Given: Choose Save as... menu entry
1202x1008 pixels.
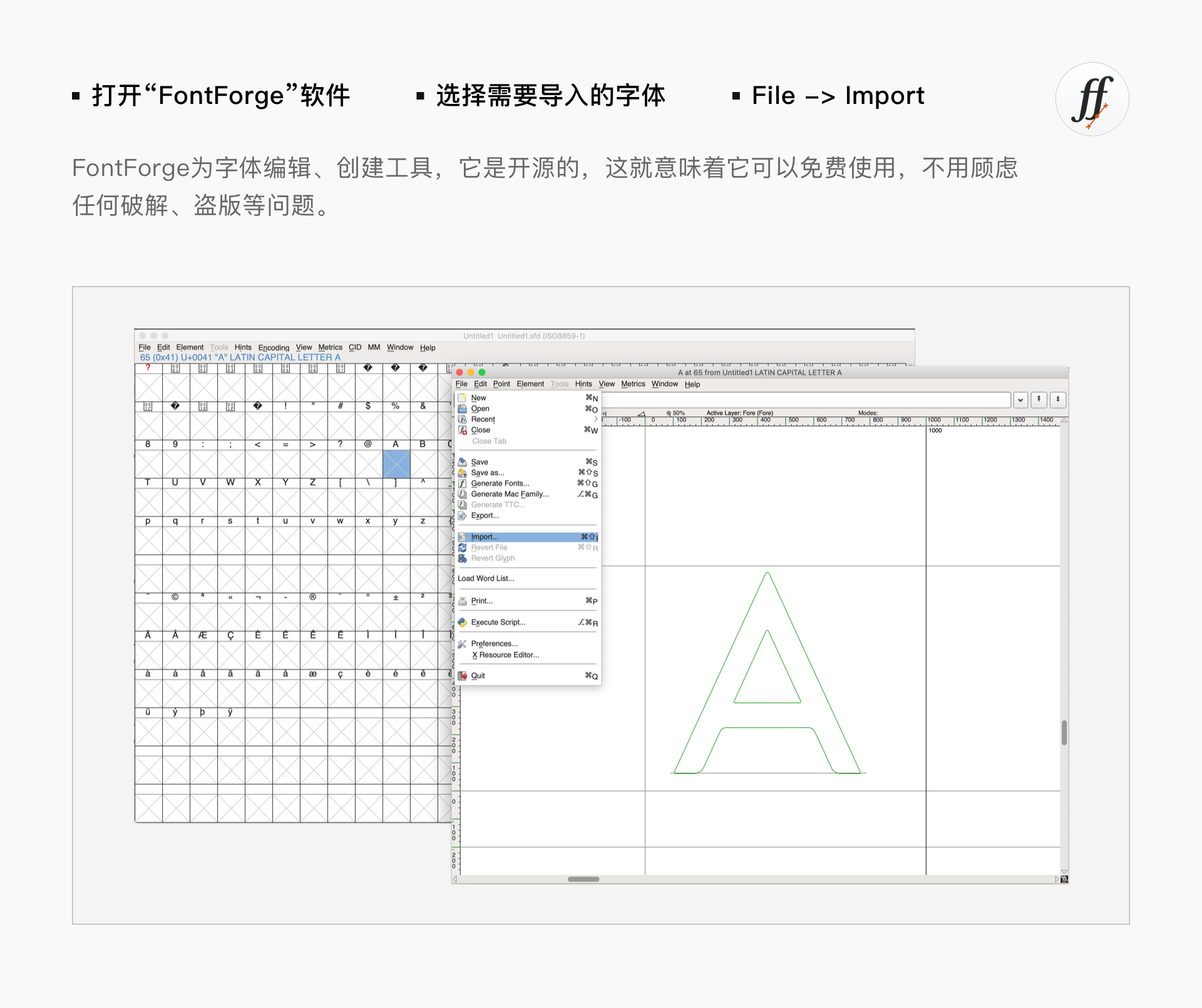Looking at the screenshot, I should (x=527, y=473).
